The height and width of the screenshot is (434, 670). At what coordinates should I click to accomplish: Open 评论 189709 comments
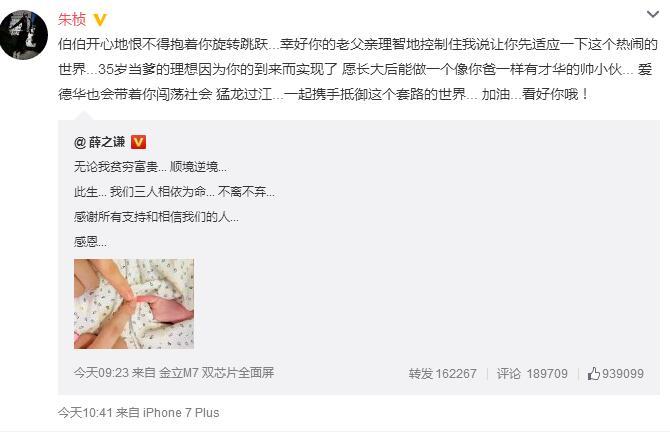532,374
